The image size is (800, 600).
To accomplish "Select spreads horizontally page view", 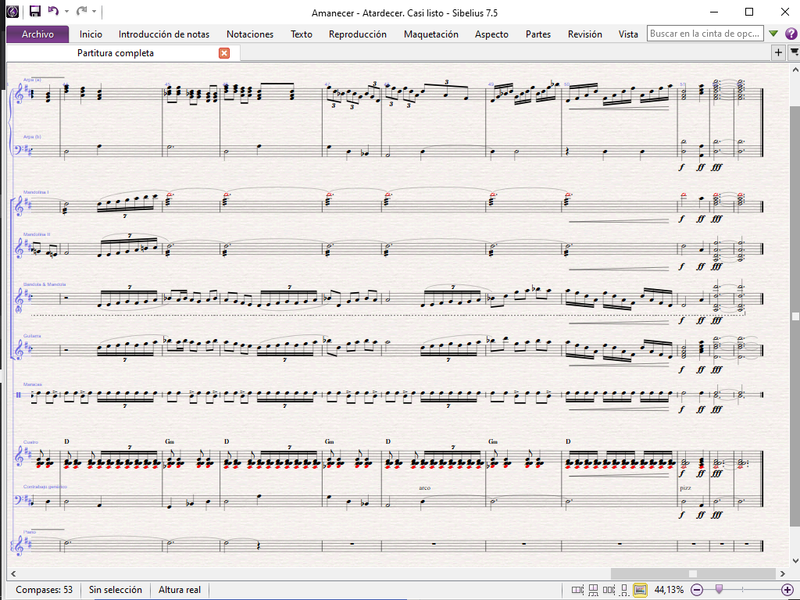I will (x=578, y=590).
